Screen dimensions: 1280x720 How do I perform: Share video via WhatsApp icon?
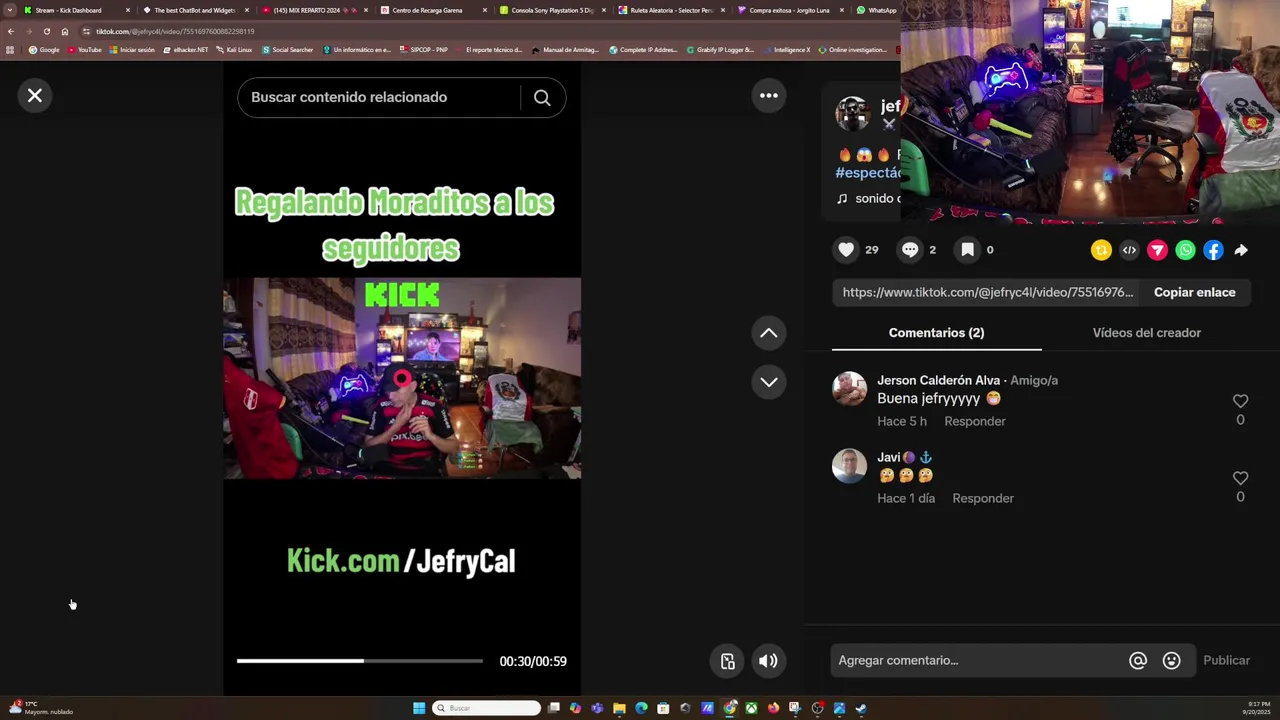pos(1185,250)
